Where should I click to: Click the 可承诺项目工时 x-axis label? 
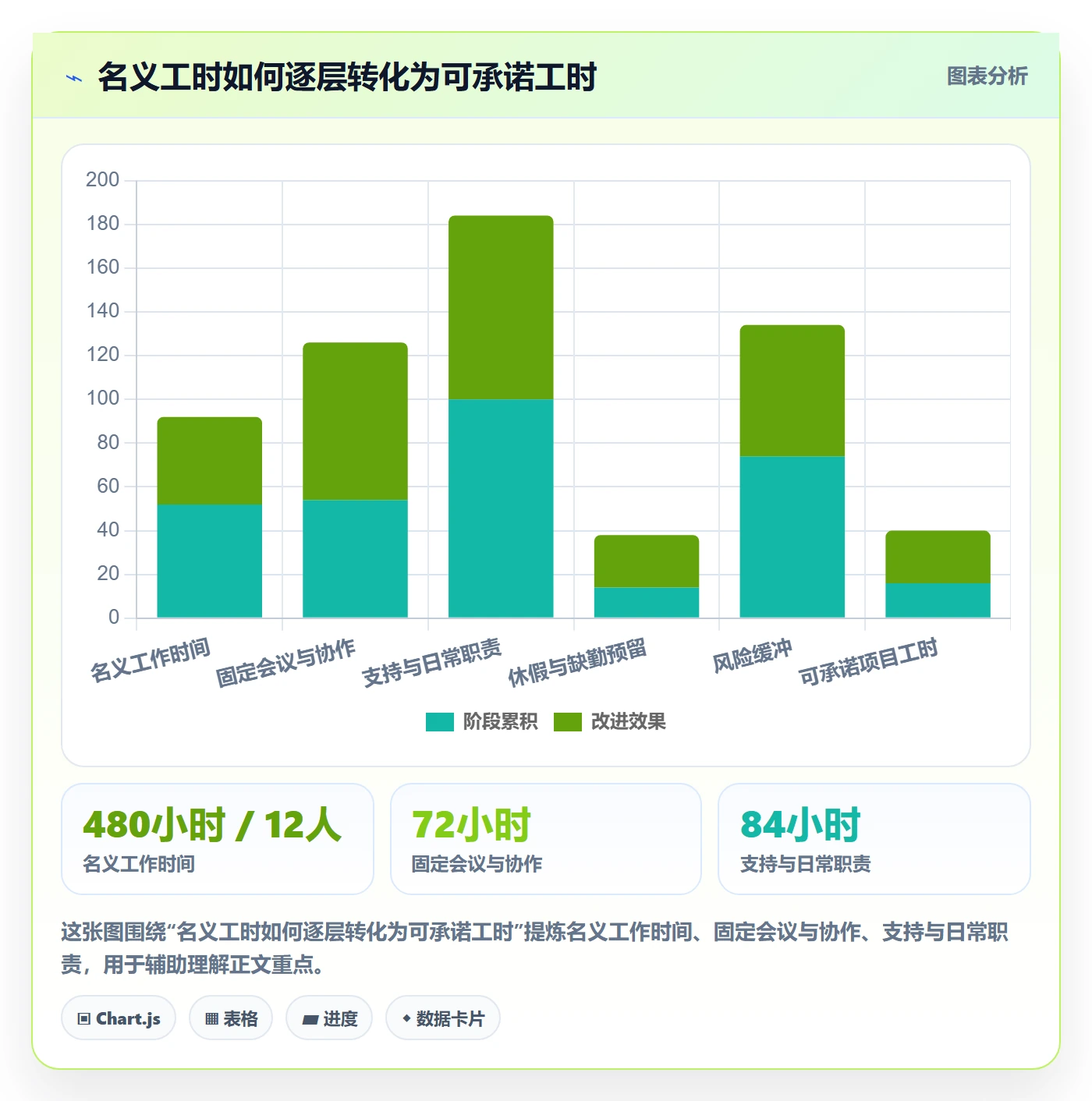(868, 663)
